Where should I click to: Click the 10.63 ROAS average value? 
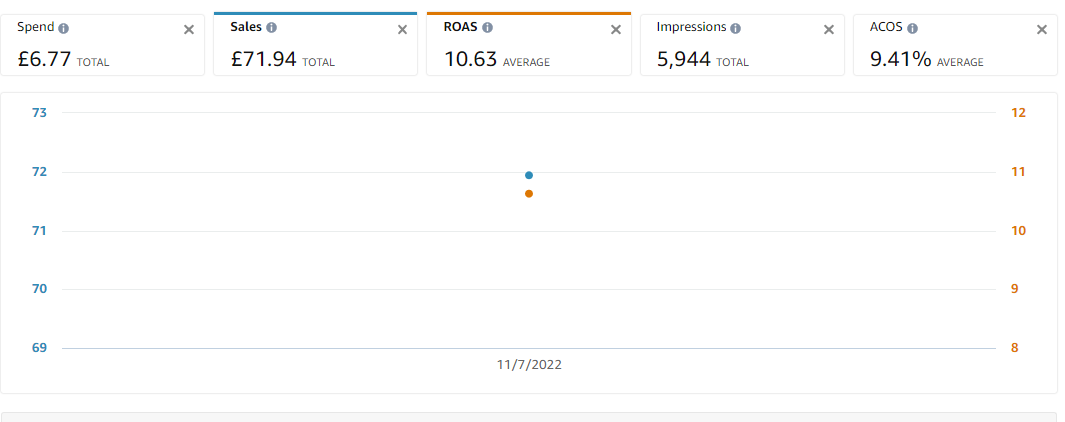[x=470, y=59]
